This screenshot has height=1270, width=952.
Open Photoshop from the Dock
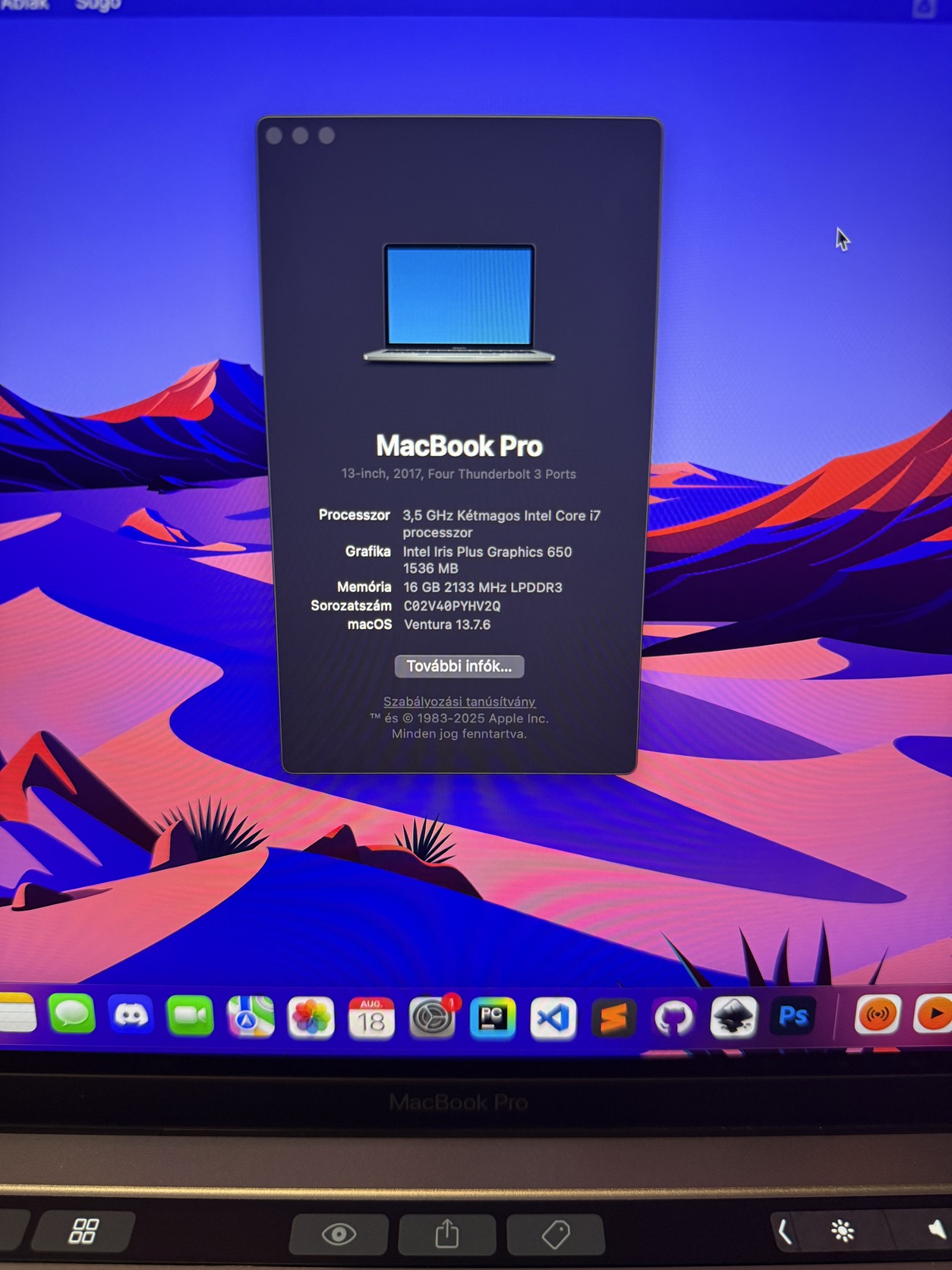[793, 1016]
